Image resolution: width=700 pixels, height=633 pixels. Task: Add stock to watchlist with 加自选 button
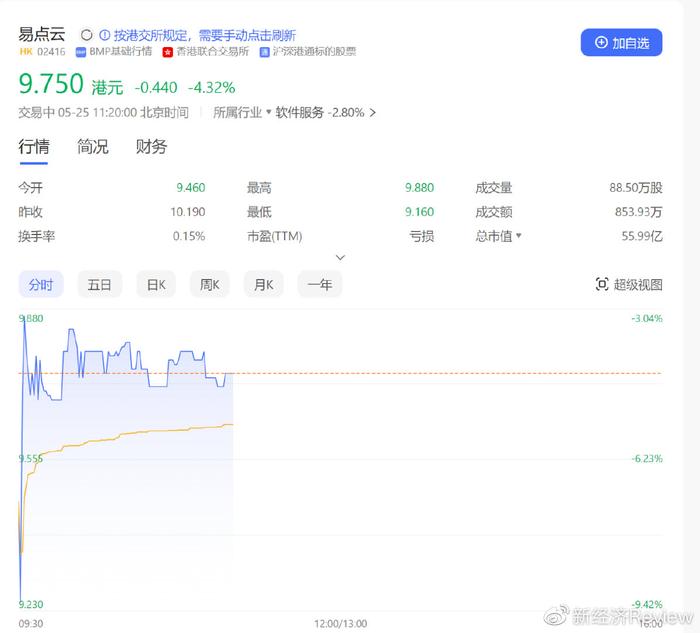pos(621,42)
